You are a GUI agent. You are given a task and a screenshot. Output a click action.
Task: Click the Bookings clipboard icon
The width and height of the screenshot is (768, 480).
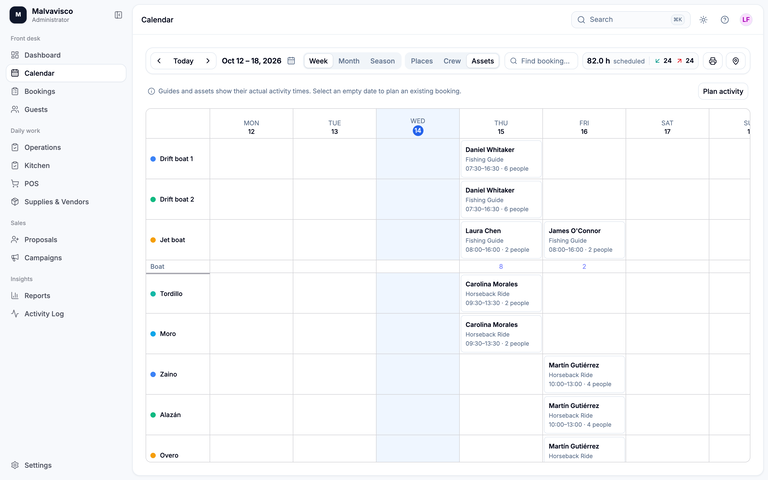(x=15, y=91)
